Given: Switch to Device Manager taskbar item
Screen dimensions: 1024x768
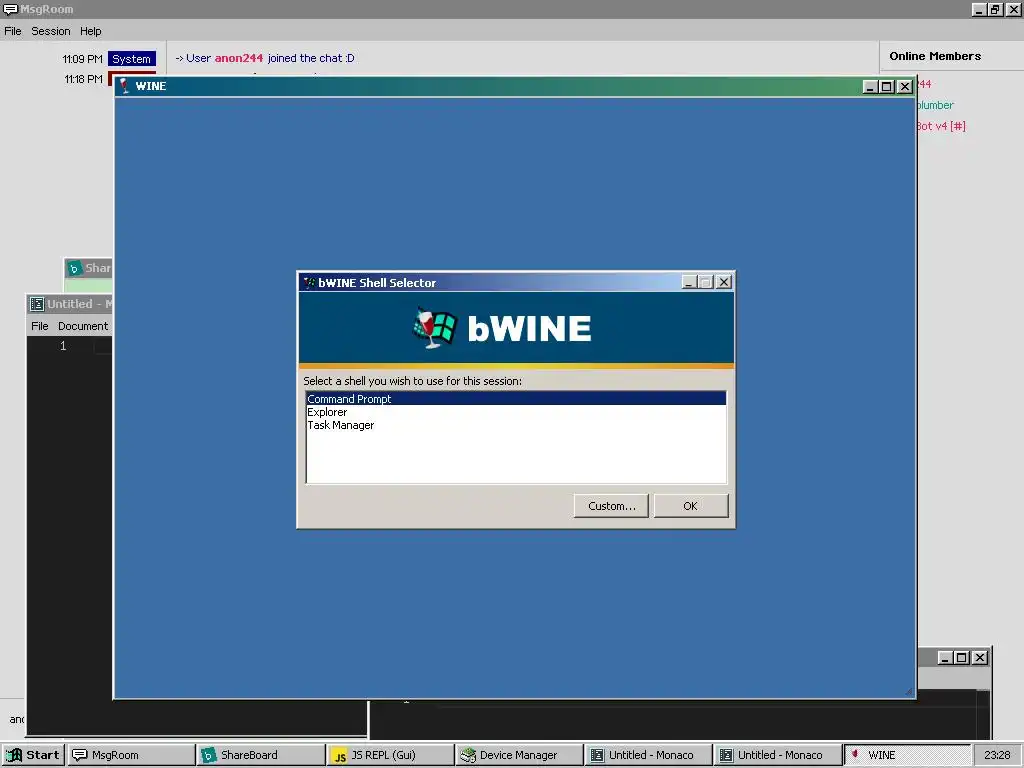Looking at the screenshot, I should pos(520,755).
